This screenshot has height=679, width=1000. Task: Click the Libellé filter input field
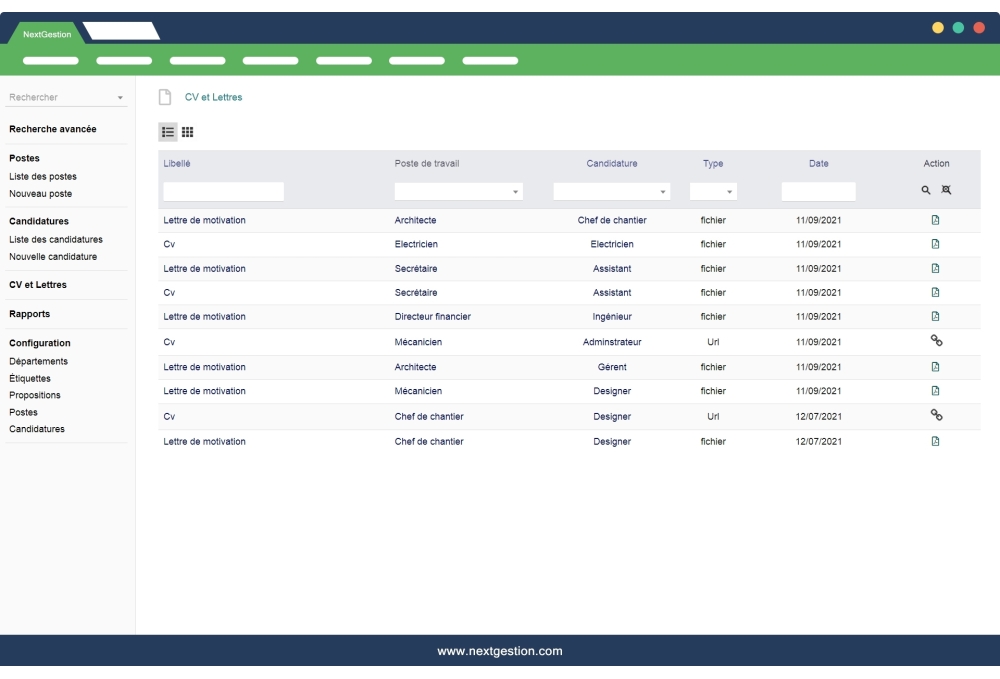pyautogui.click(x=223, y=191)
